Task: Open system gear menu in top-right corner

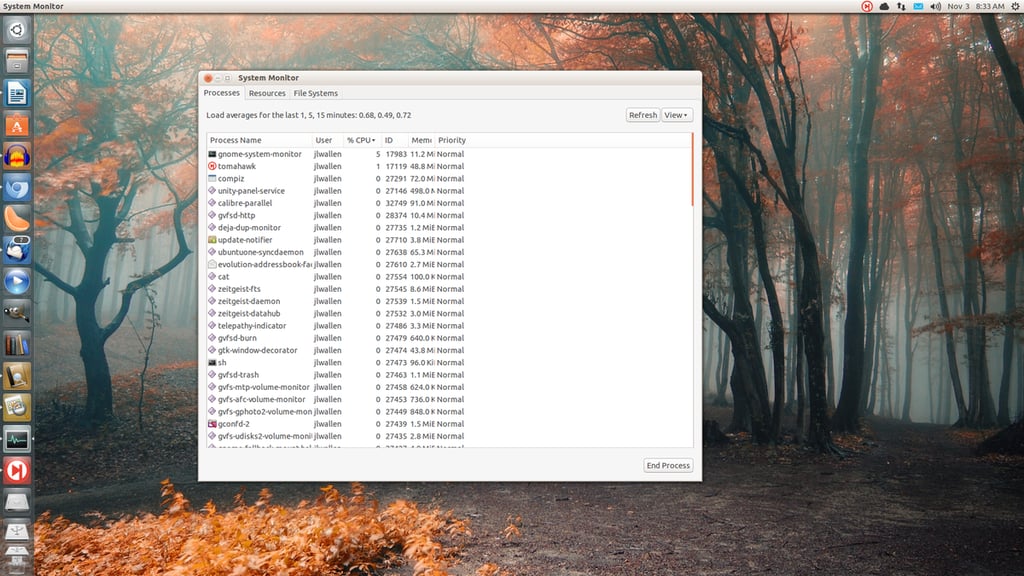Action: pyautogui.click(x=1016, y=6)
